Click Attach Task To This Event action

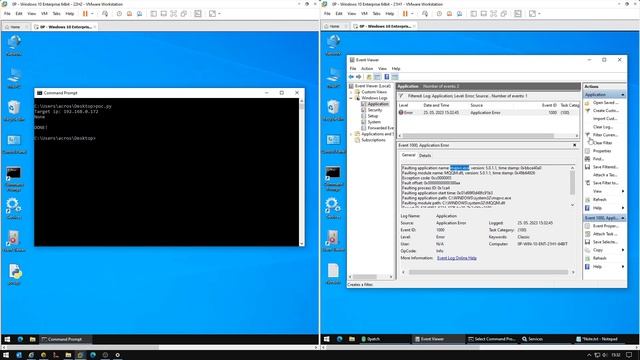pyautogui.click(x=605, y=234)
